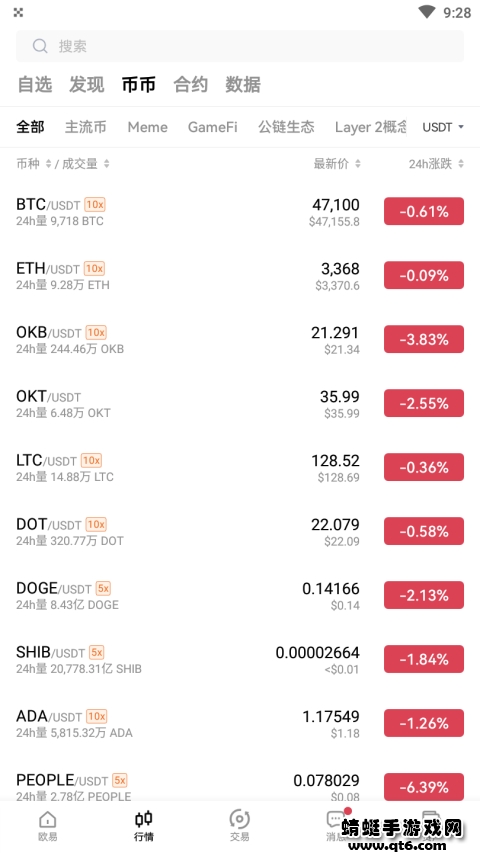Select the Meme category tab

click(x=147, y=127)
